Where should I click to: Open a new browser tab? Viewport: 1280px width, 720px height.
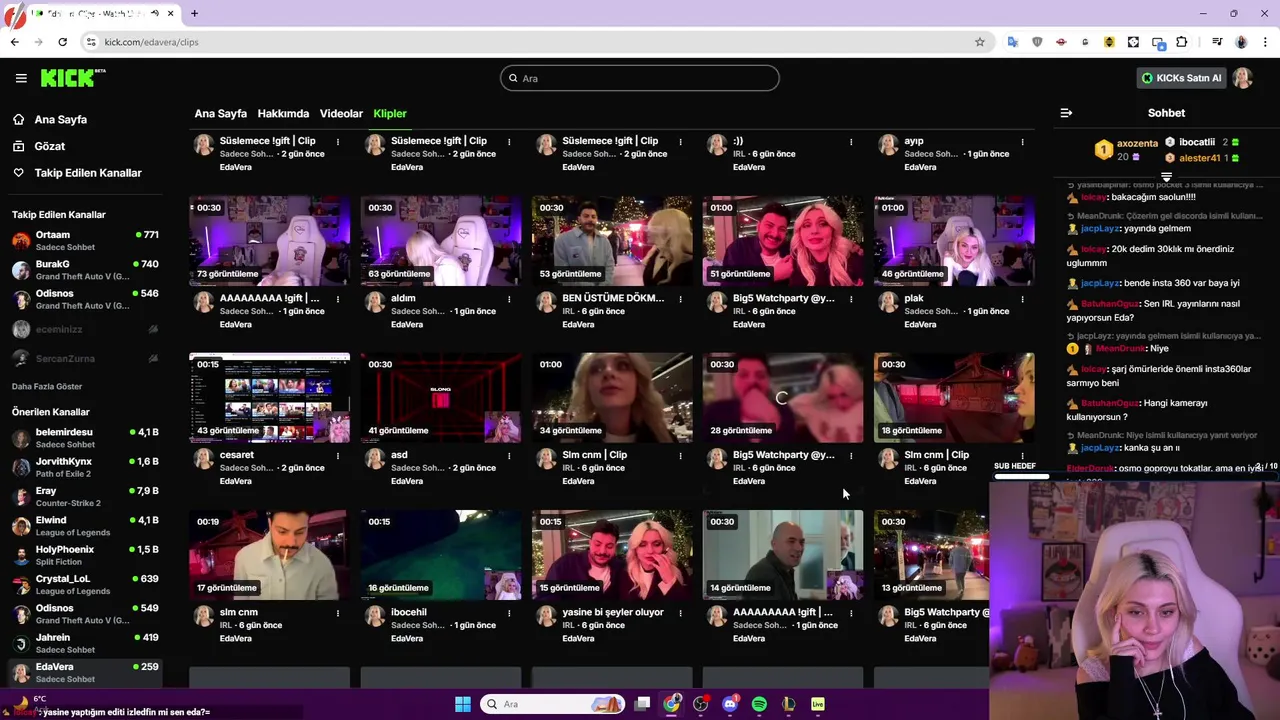194,13
